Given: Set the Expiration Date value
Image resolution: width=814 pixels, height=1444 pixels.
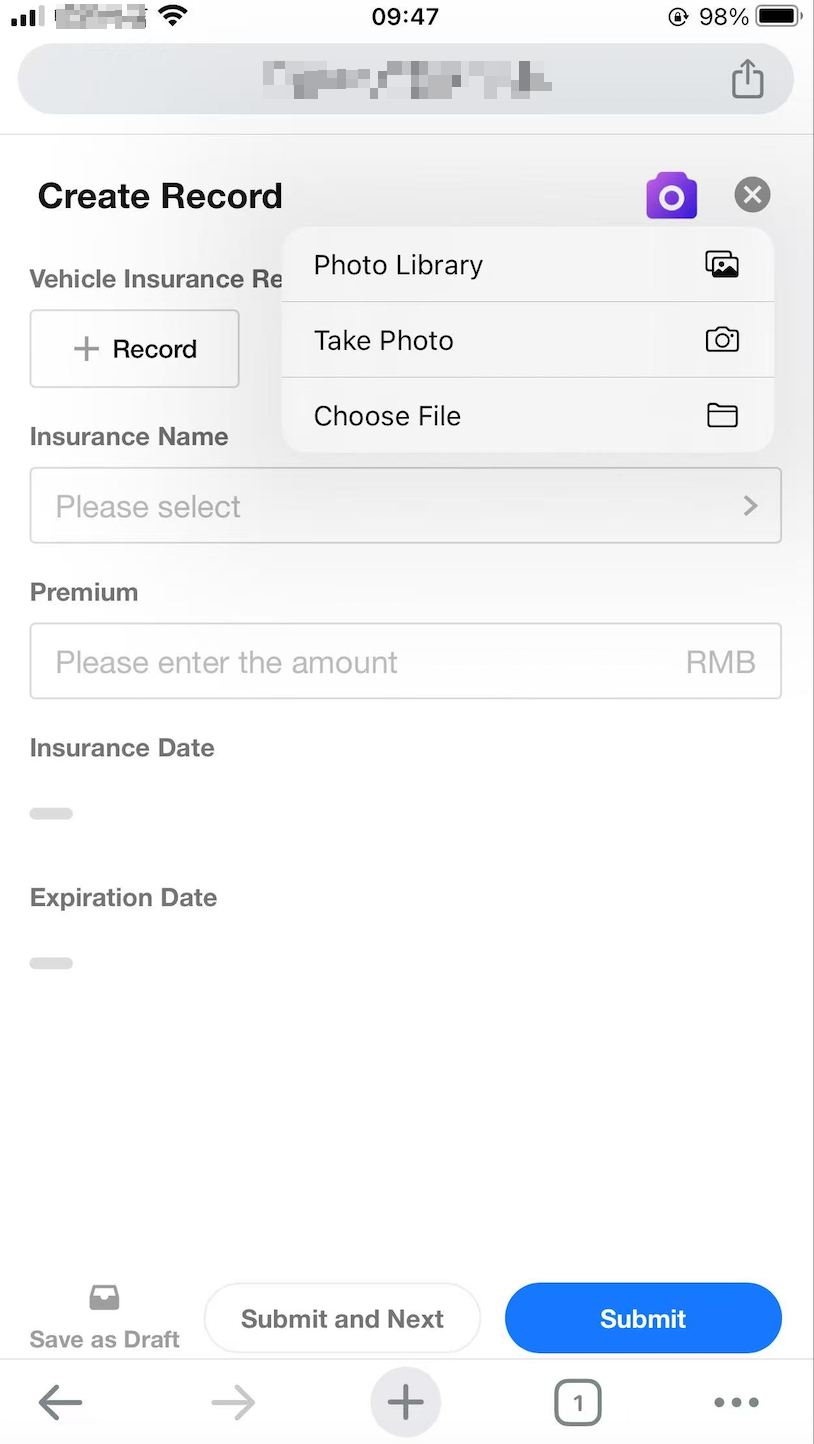Looking at the screenshot, I should coord(52,963).
